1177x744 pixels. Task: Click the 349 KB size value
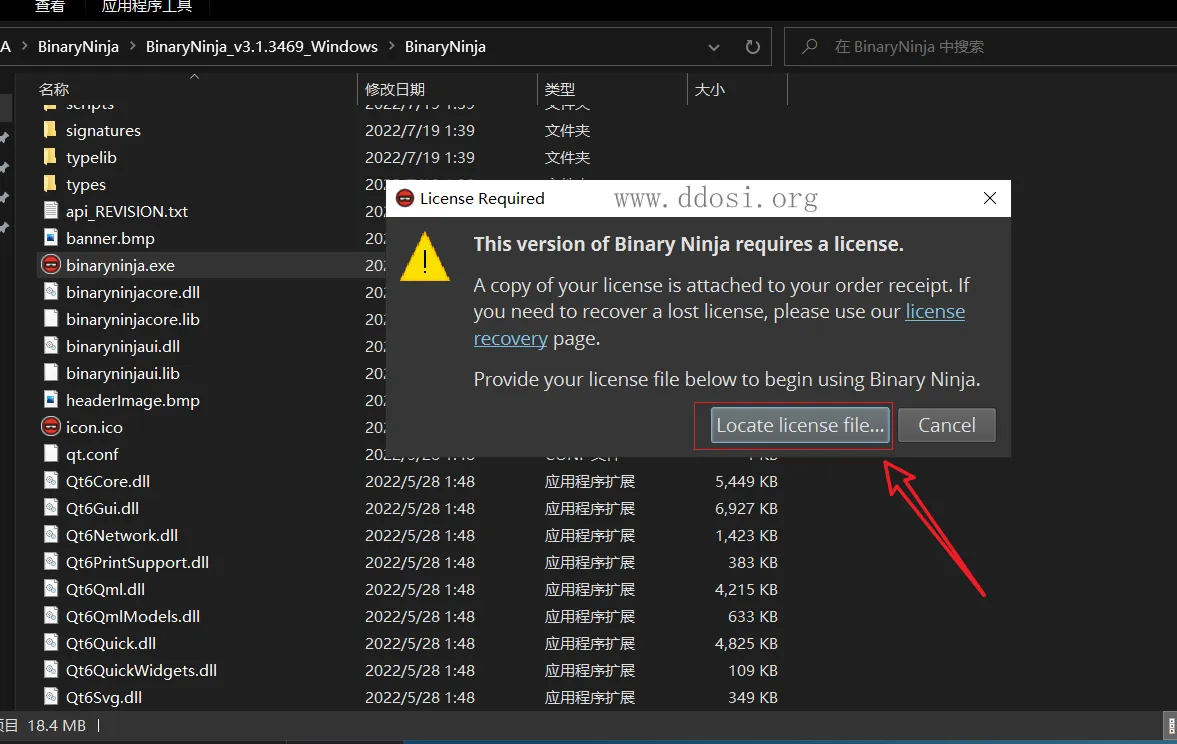[752, 697]
